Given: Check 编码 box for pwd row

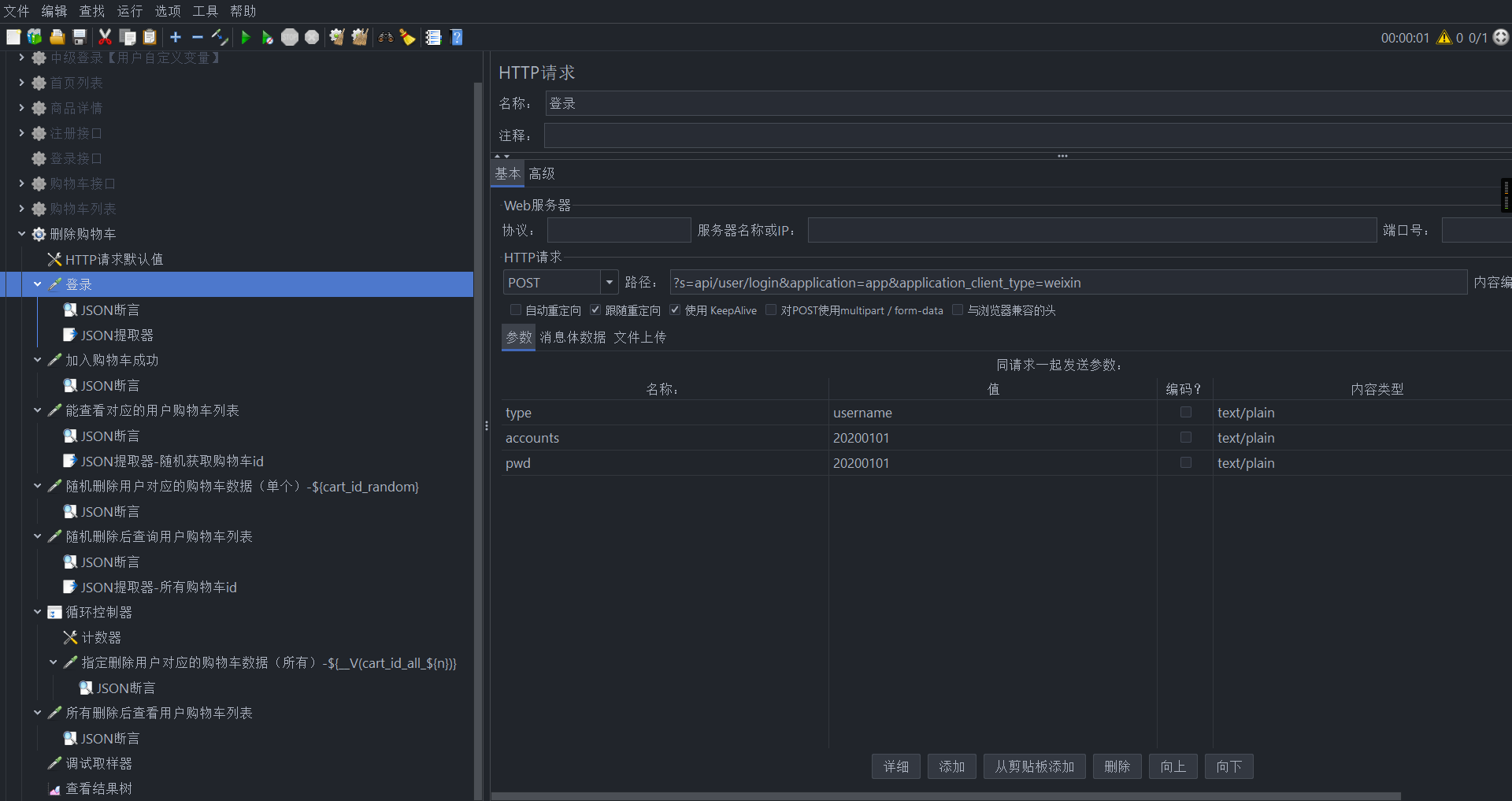Looking at the screenshot, I should [x=1186, y=462].
